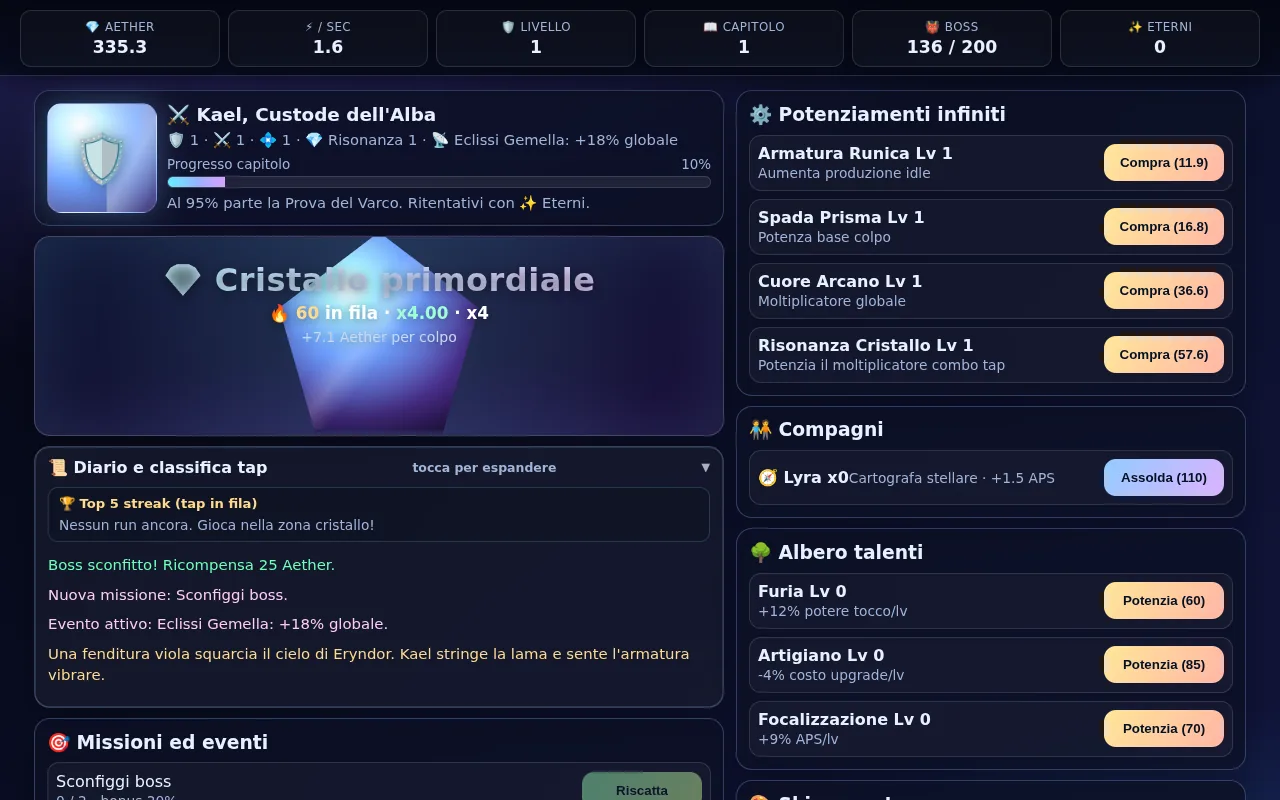This screenshot has width=1280, height=800.
Task: Click the Eterni sparkle icon
Action: (x=1135, y=27)
